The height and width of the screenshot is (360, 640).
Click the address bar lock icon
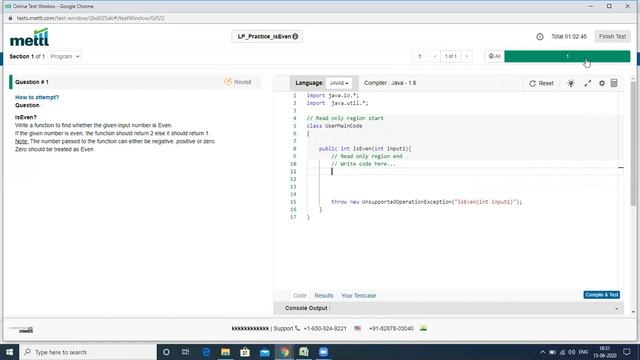pos(10,18)
